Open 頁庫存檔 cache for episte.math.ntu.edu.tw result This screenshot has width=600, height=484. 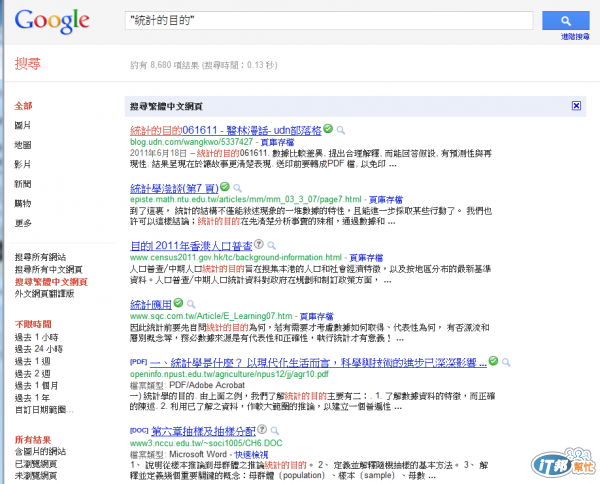tap(386, 200)
